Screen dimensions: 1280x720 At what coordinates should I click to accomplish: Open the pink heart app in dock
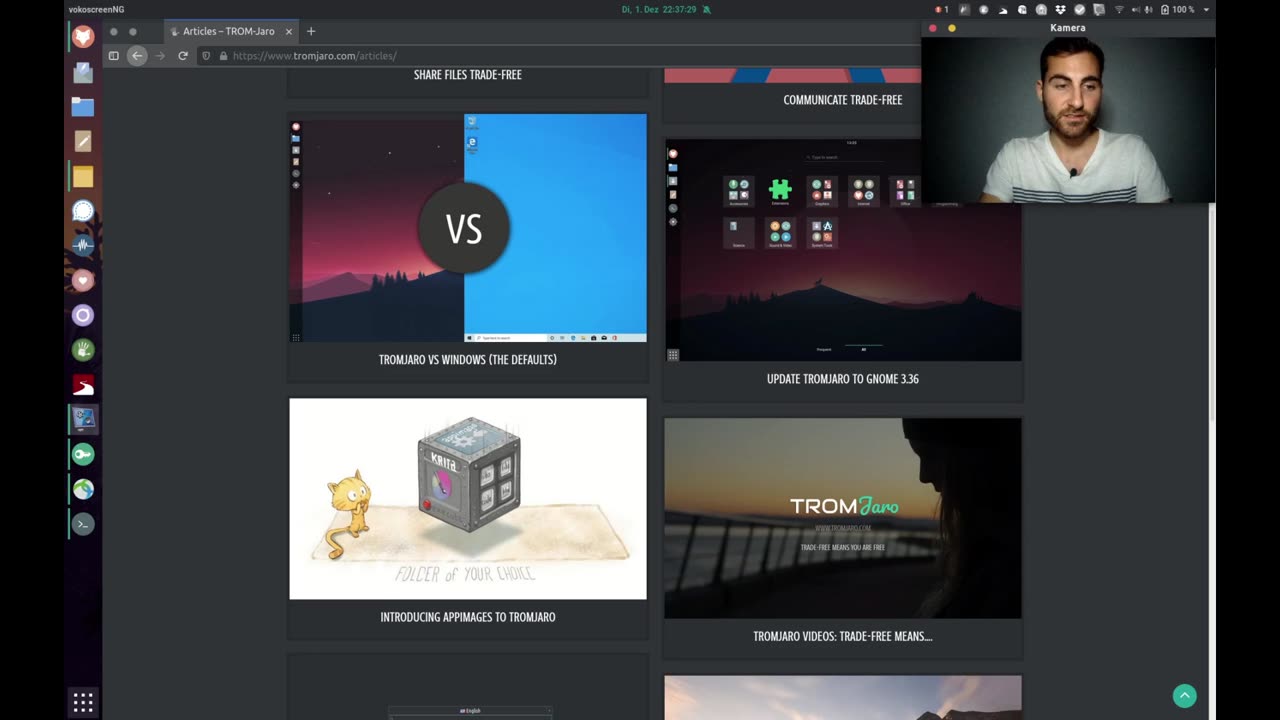pos(83,280)
